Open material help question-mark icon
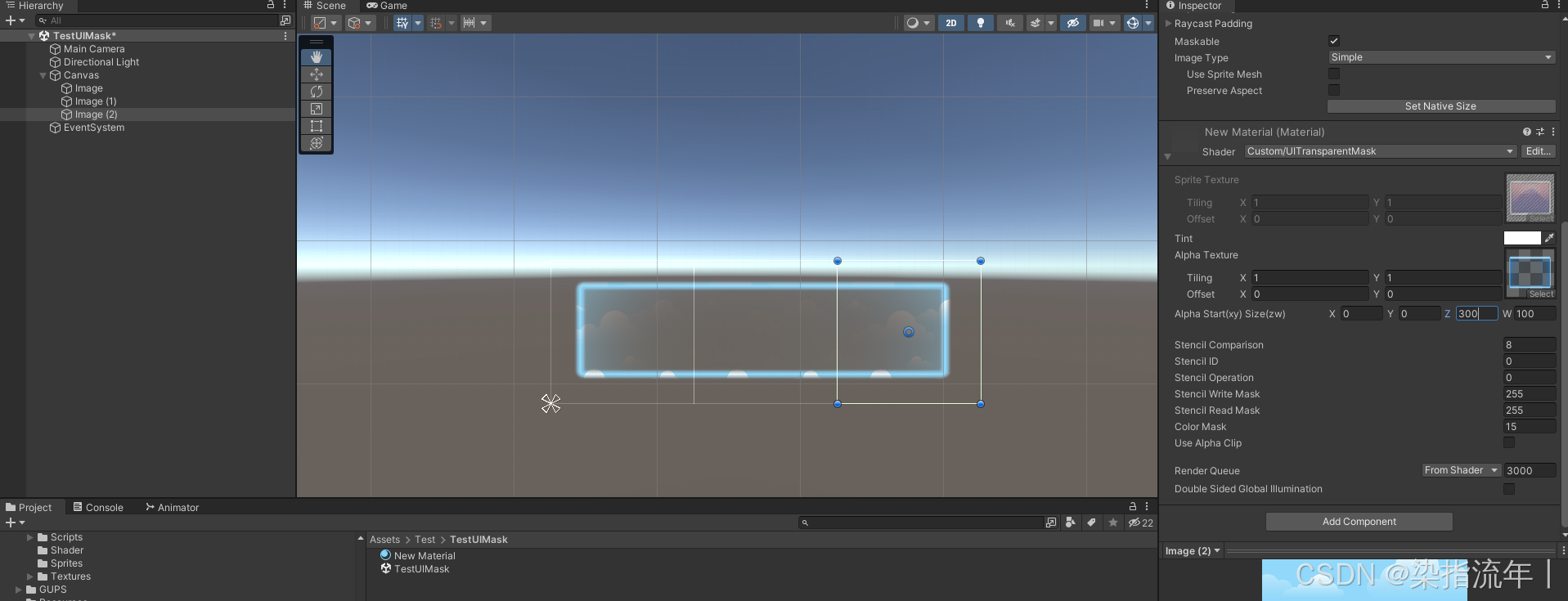The image size is (1568, 601). tap(1526, 132)
